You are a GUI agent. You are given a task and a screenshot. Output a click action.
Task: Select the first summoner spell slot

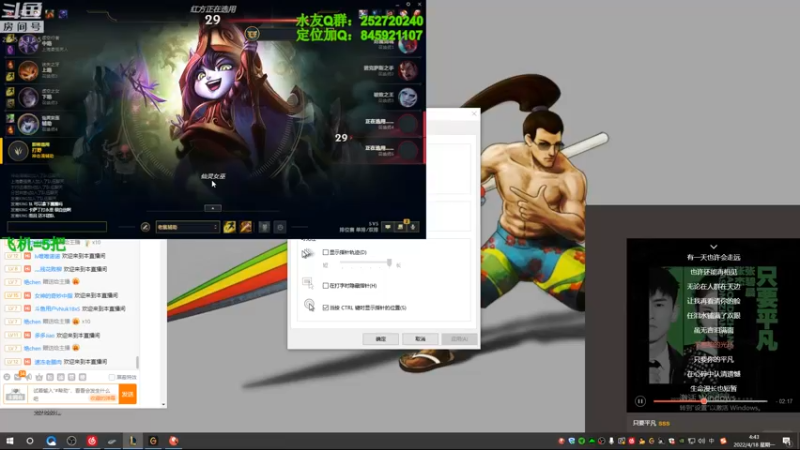click(230, 227)
